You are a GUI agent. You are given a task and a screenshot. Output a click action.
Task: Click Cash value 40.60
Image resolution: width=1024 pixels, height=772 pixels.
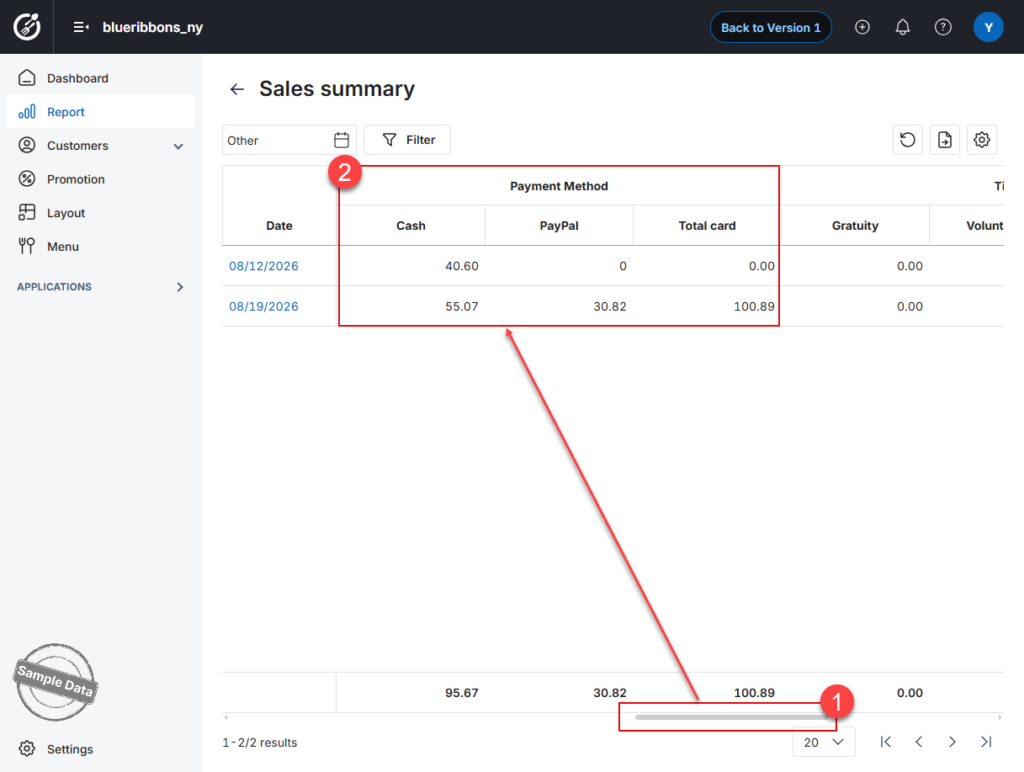462,266
